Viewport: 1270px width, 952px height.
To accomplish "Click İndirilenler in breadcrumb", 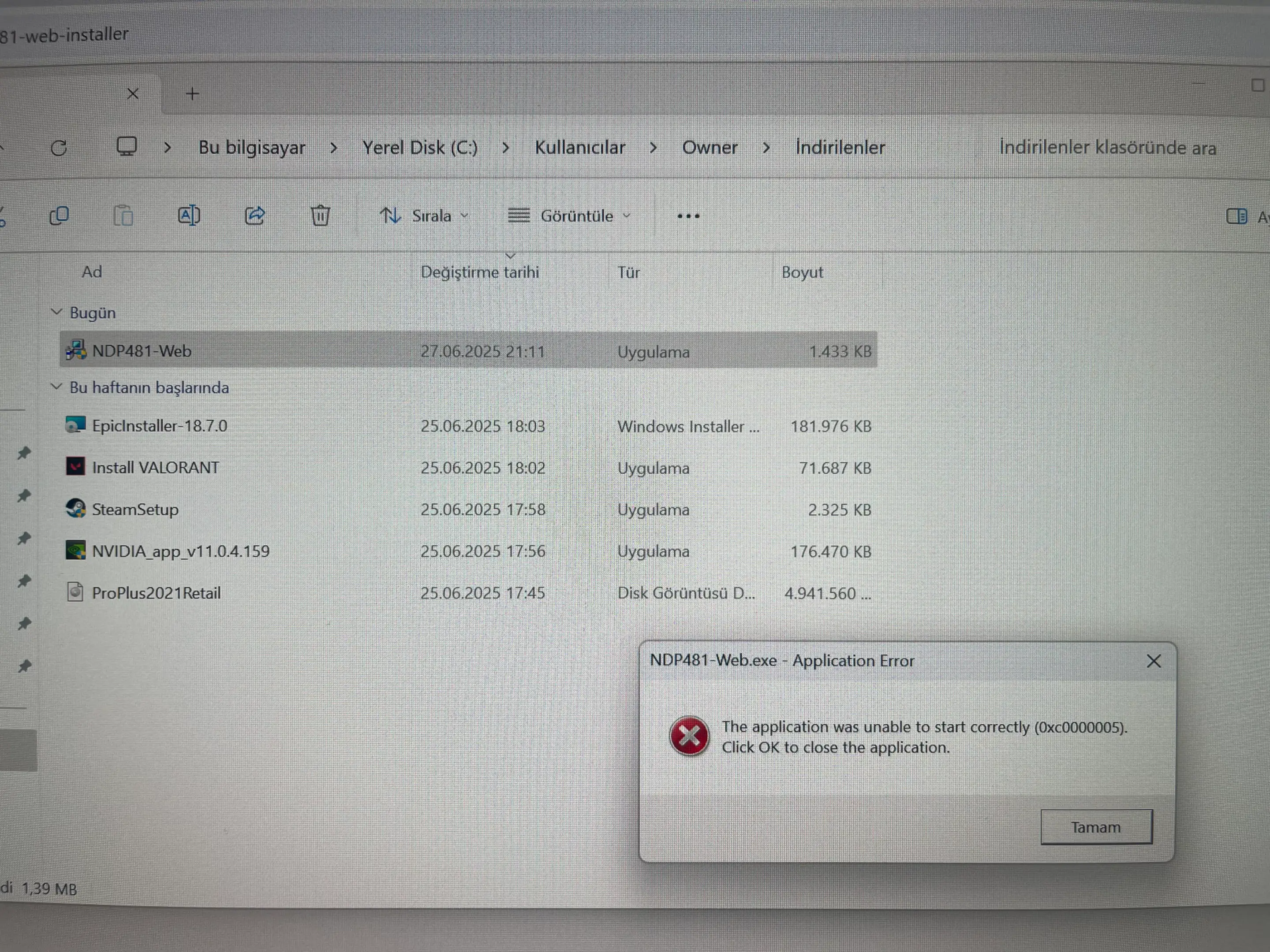I will 840,148.
